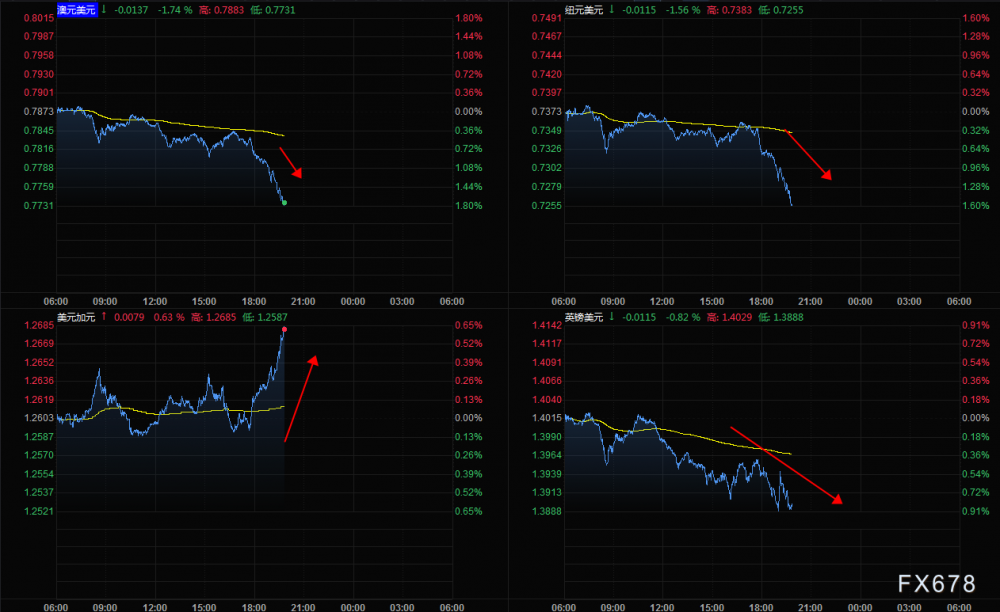Click 0.00% on the 纽元美元 percent axis

pyautogui.click(x=976, y=112)
